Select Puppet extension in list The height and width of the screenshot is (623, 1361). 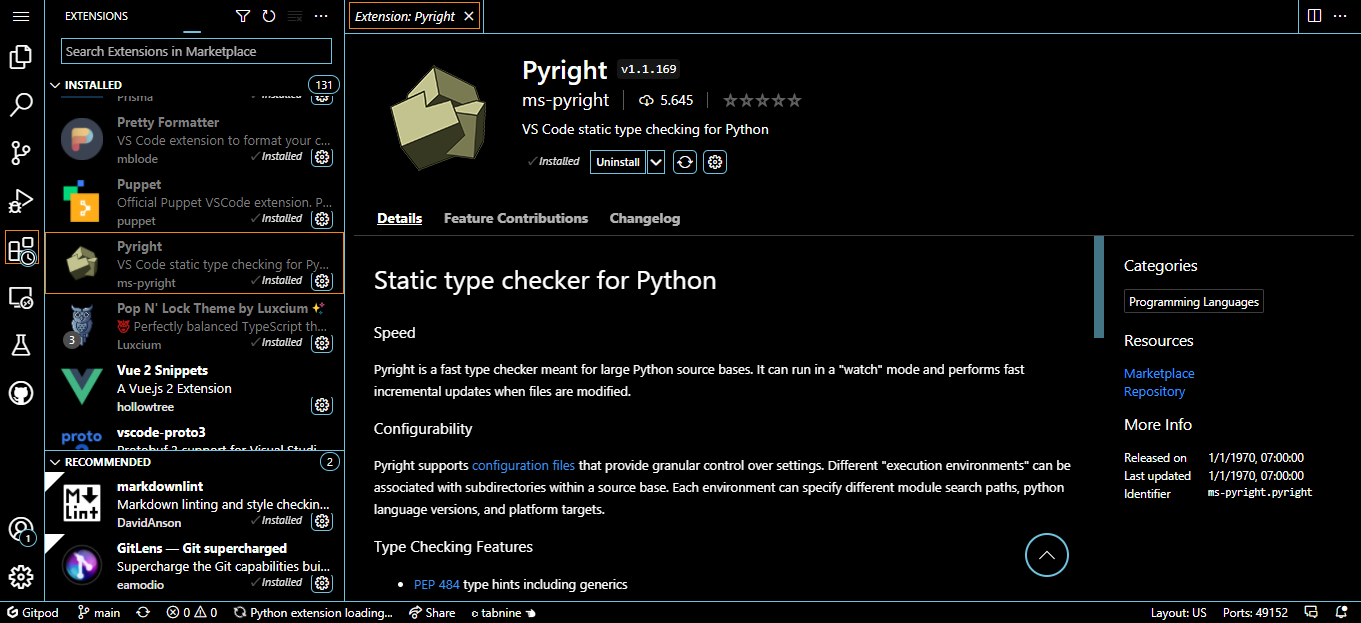click(x=195, y=201)
